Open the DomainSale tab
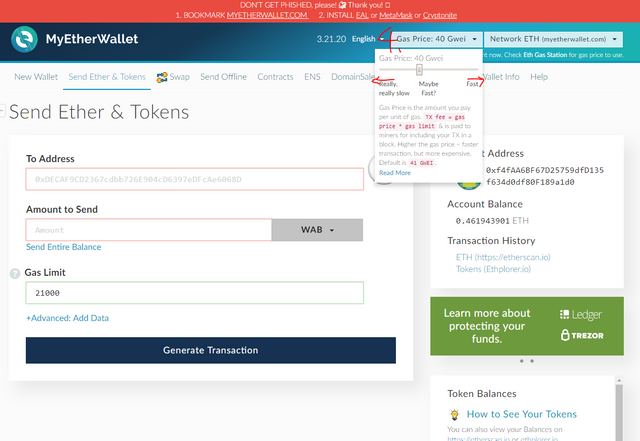 point(353,77)
